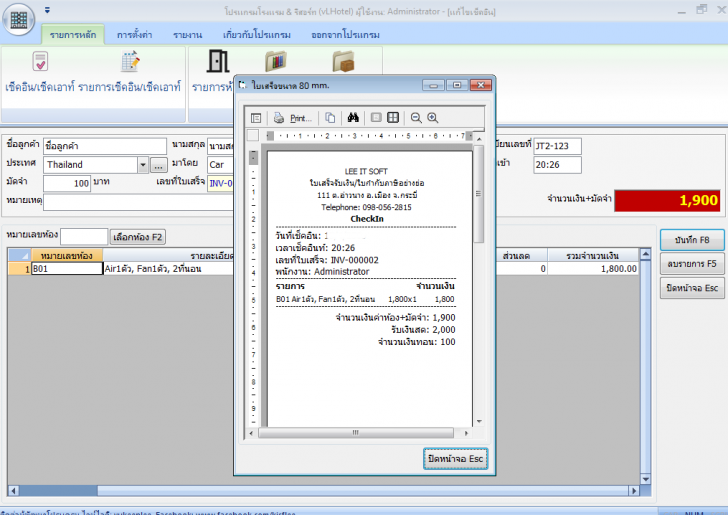Image resolution: width=728 pixels, height=515 pixels.
Task: Click receipt preview horizontal scrollbar thumb
Action: (x=356, y=433)
